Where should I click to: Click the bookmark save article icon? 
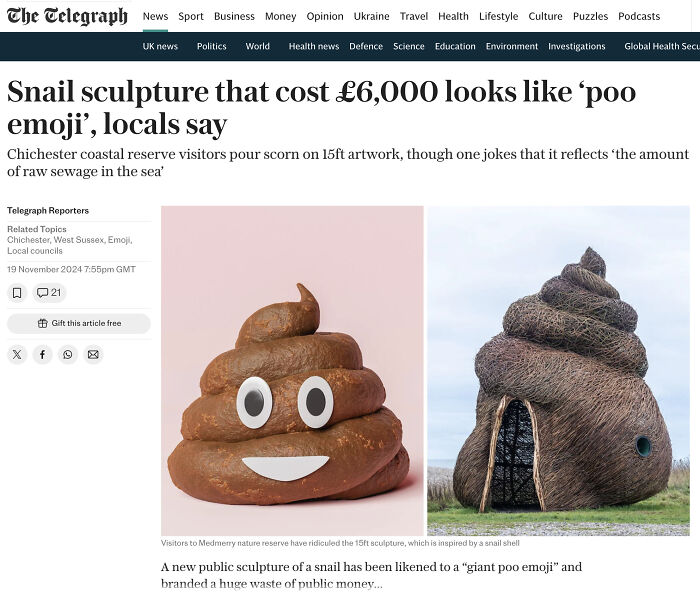click(17, 293)
